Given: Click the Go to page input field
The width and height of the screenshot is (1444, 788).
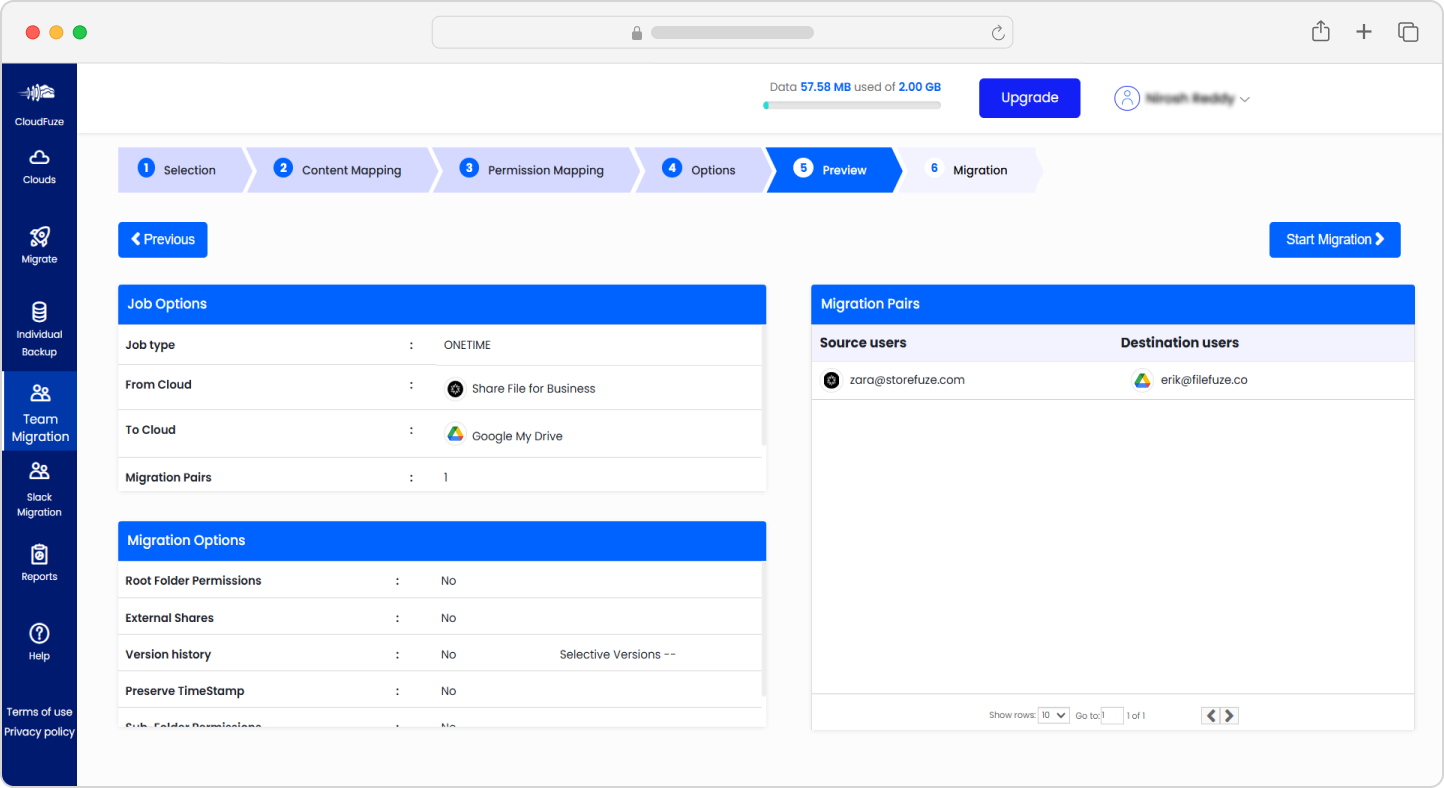Looking at the screenshot, I should point(1112,716).
